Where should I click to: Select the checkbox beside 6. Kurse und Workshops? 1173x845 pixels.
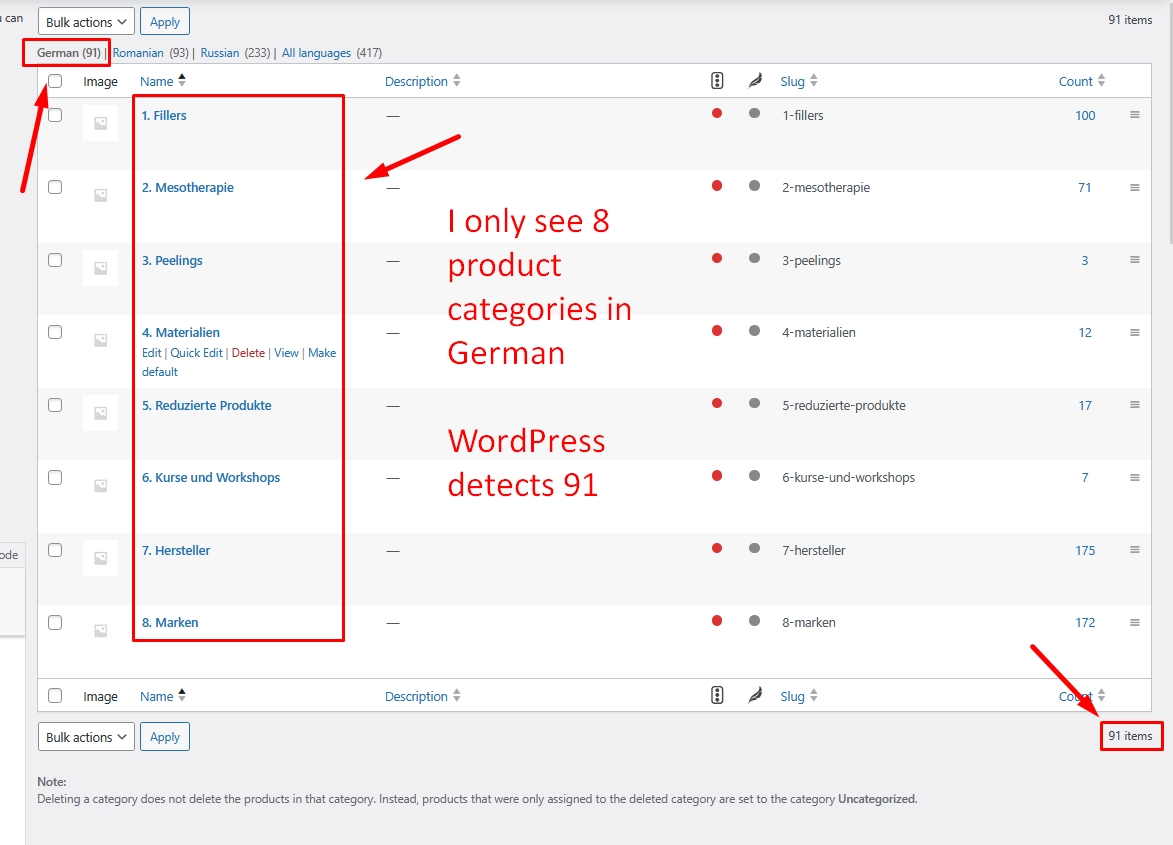55,477
